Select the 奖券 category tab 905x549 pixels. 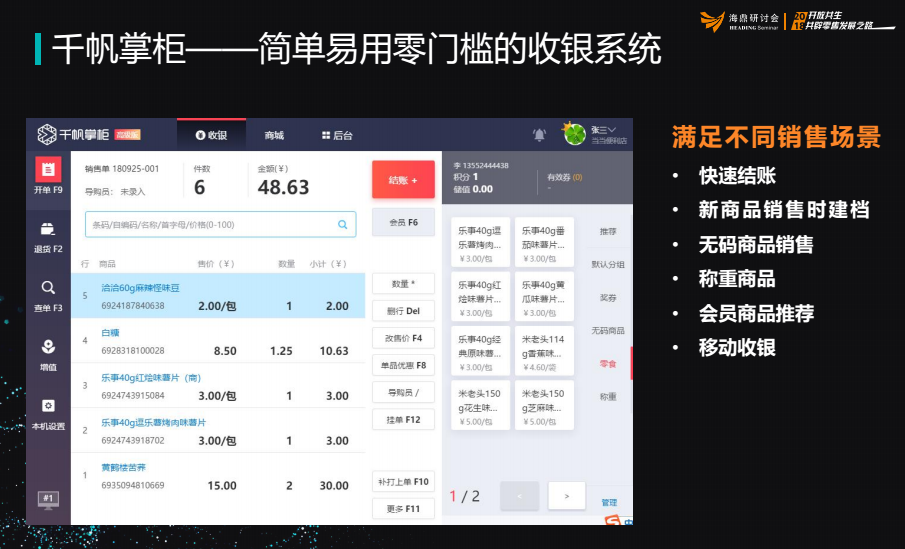click(608, 298)
